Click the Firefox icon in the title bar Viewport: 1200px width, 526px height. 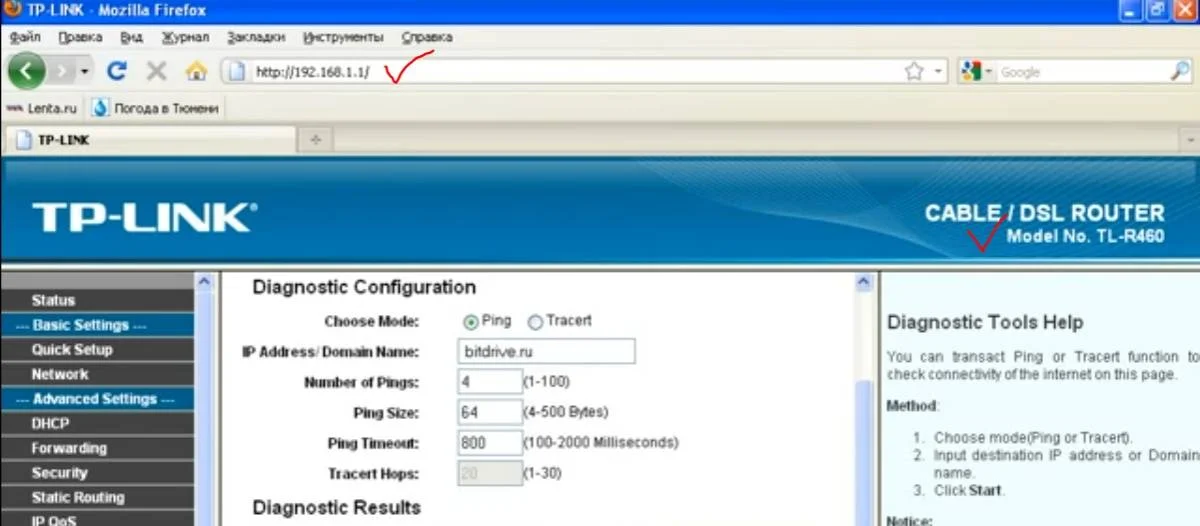click(x=13, y=10)
